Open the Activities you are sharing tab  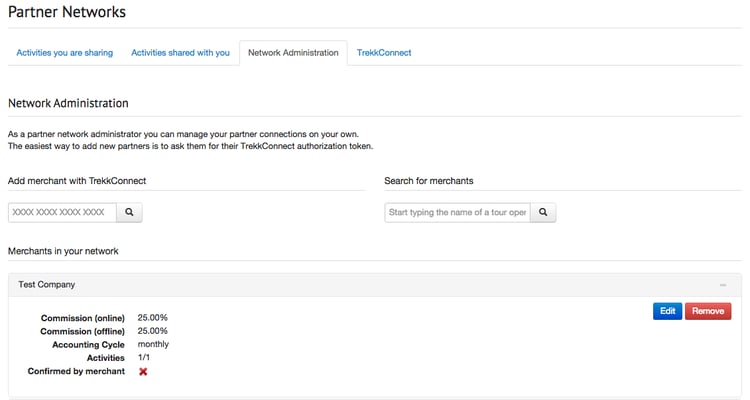point(65,52)
